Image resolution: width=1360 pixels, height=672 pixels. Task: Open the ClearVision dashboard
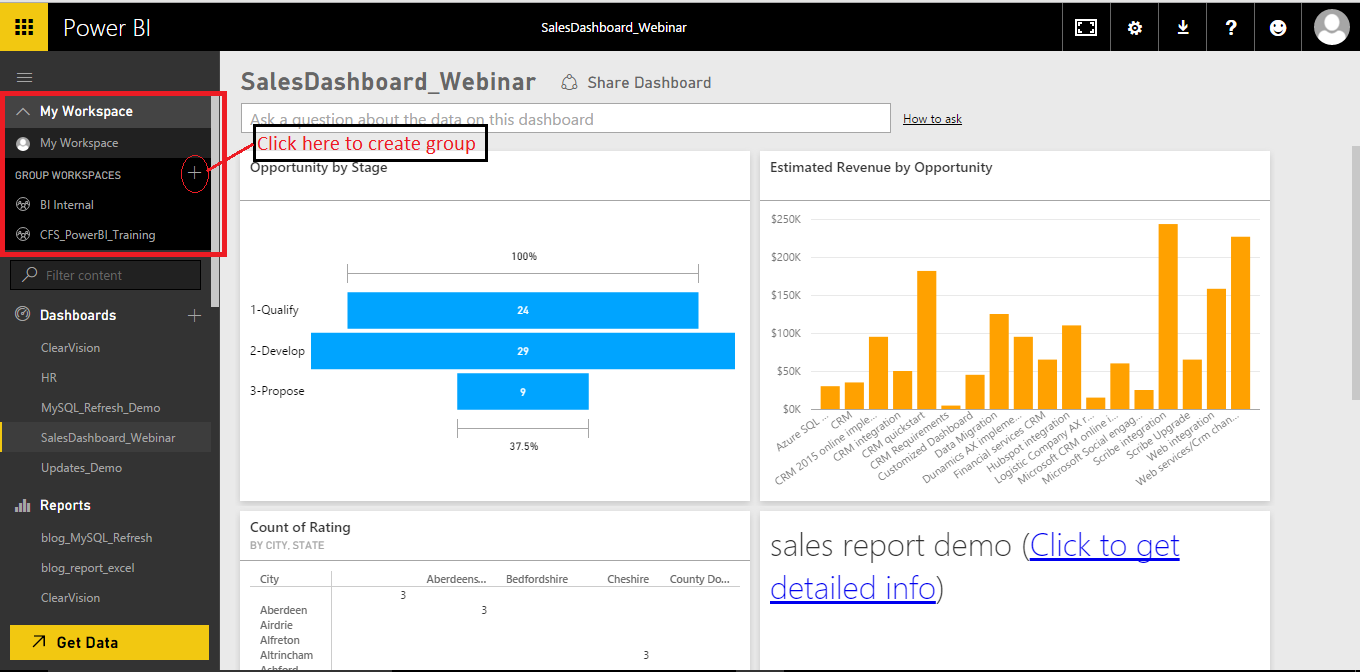(x=70, y=348)
